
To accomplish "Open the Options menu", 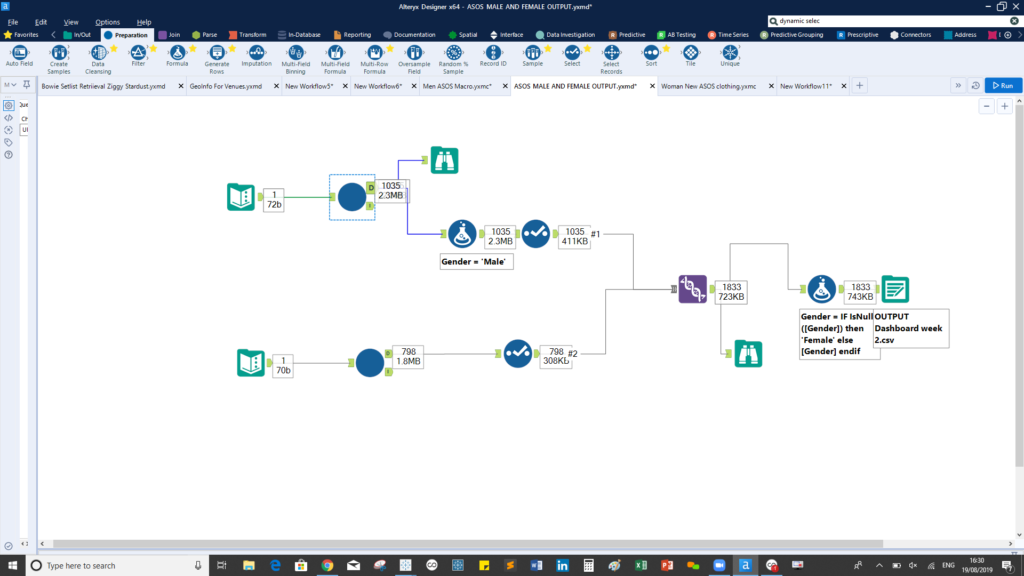I will click(107, 21).
